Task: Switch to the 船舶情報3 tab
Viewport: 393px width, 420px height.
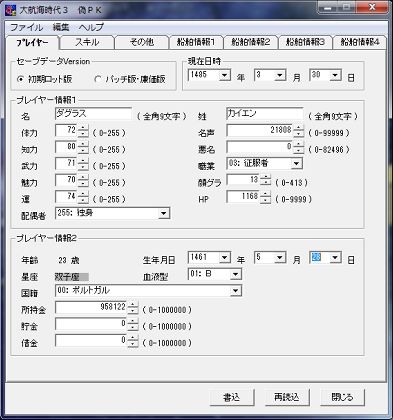Action: click(x=305, y=42)
